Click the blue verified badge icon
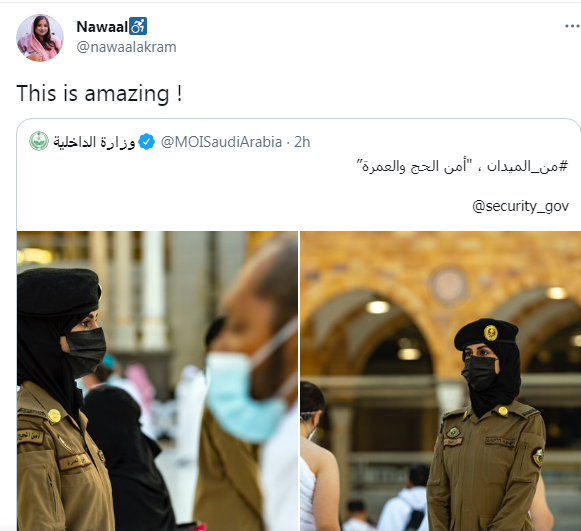Screen dimensions: 581x531 pos(147,142)
